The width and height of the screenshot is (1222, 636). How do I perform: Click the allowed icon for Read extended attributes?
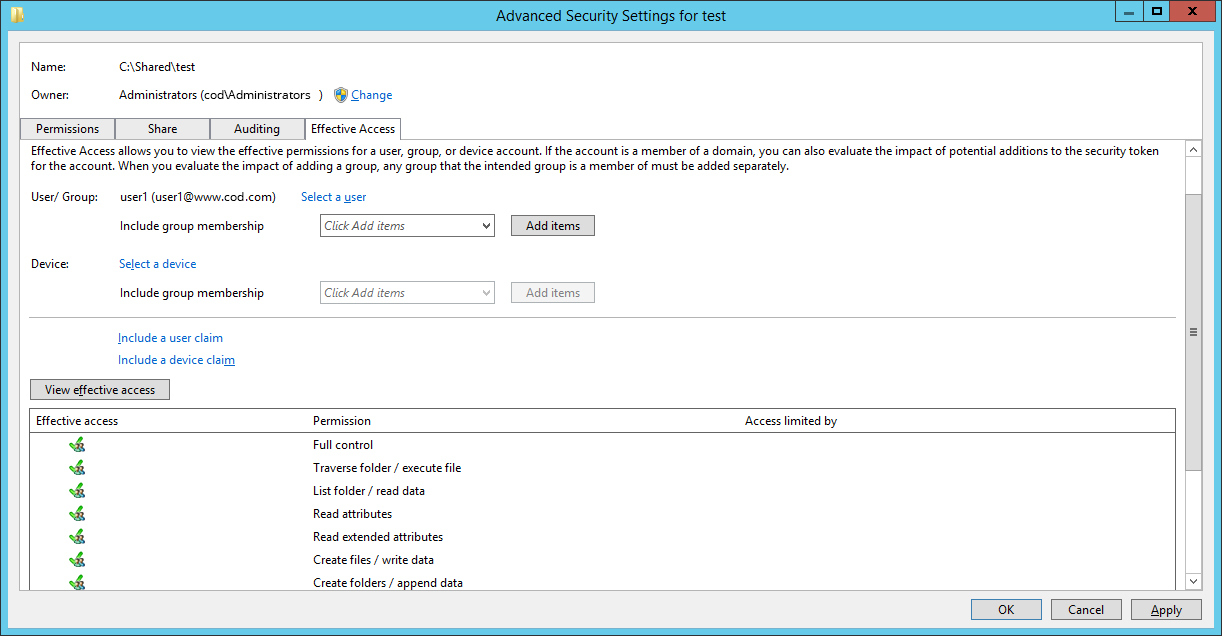77,537
